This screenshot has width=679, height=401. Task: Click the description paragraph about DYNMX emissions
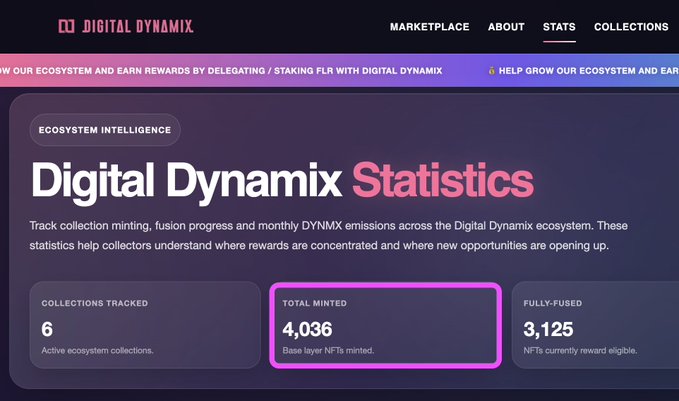tap(328, 236)
